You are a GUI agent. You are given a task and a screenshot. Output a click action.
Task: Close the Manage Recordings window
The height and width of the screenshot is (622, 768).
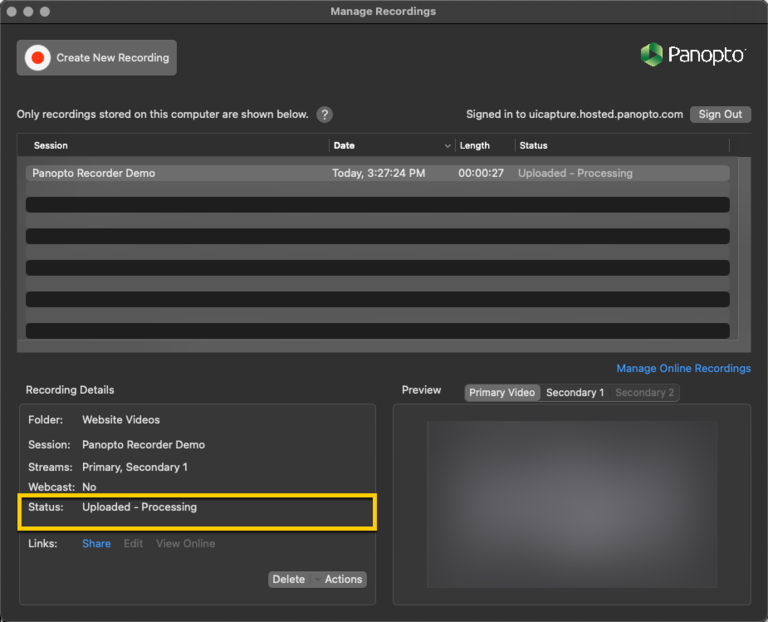pos(12,12)
